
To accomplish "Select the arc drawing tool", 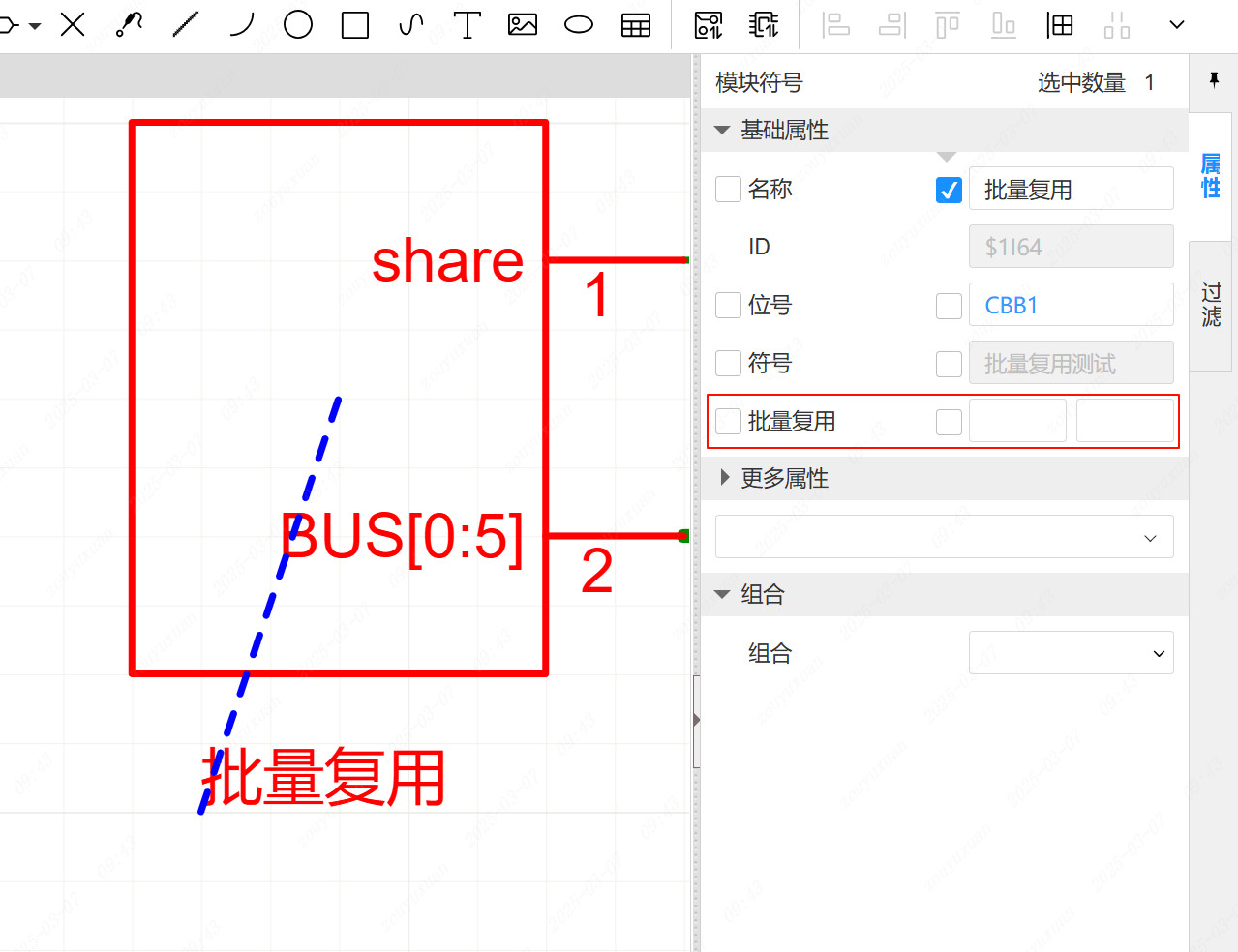I will click(x=242, y=25).
